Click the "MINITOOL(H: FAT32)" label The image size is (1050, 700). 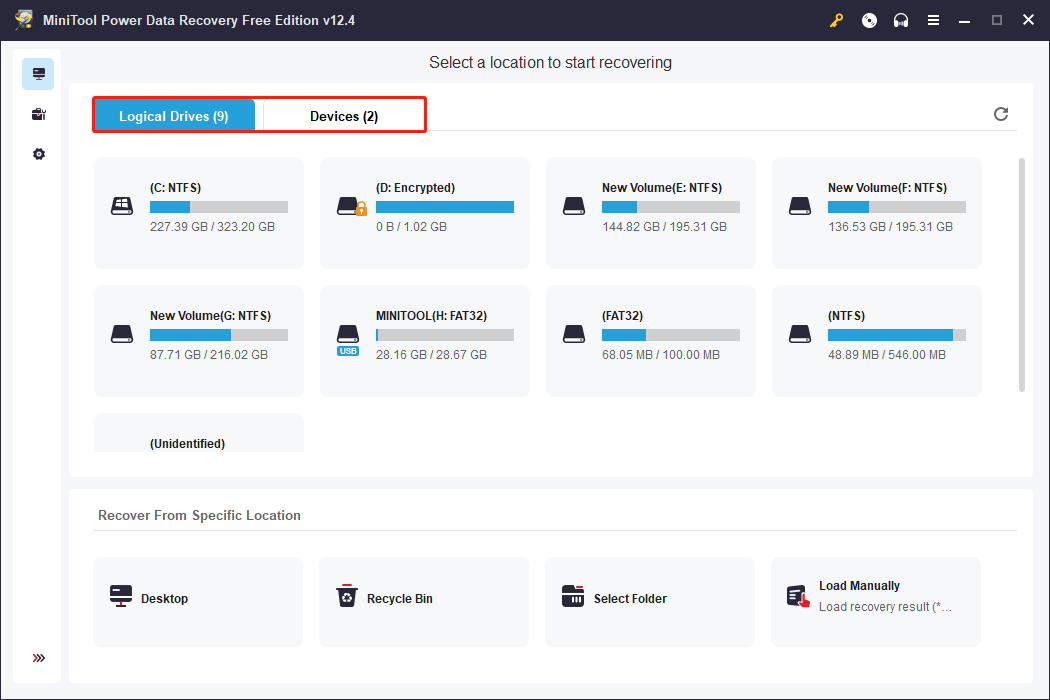(431, 316)
